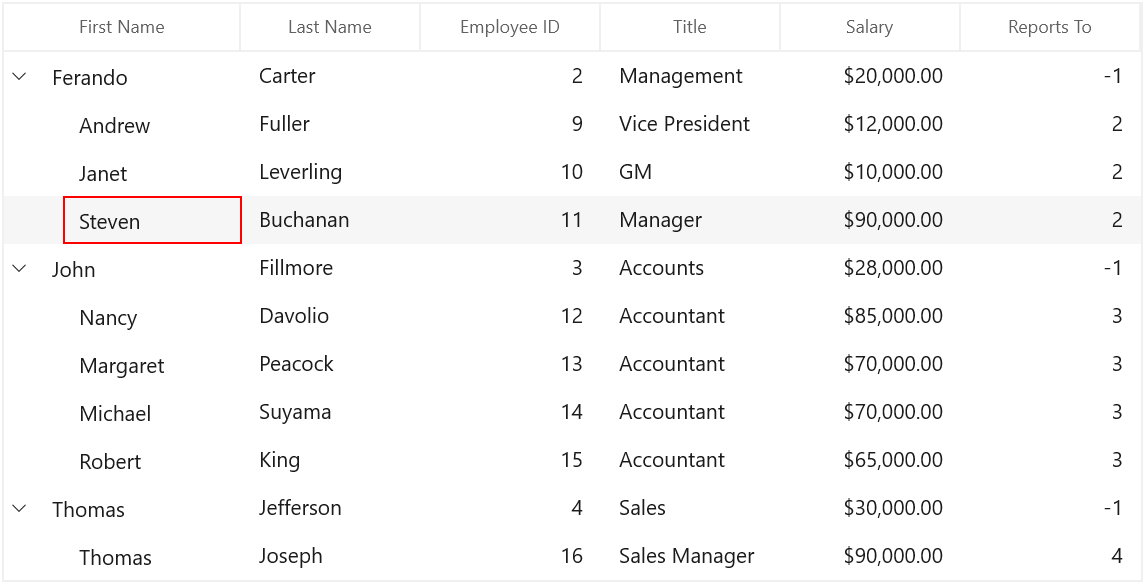The width and height of the screenshot is (1145, 584).
Task: Click the Buchanan last name cell
Action: click(x=330, y=220)
